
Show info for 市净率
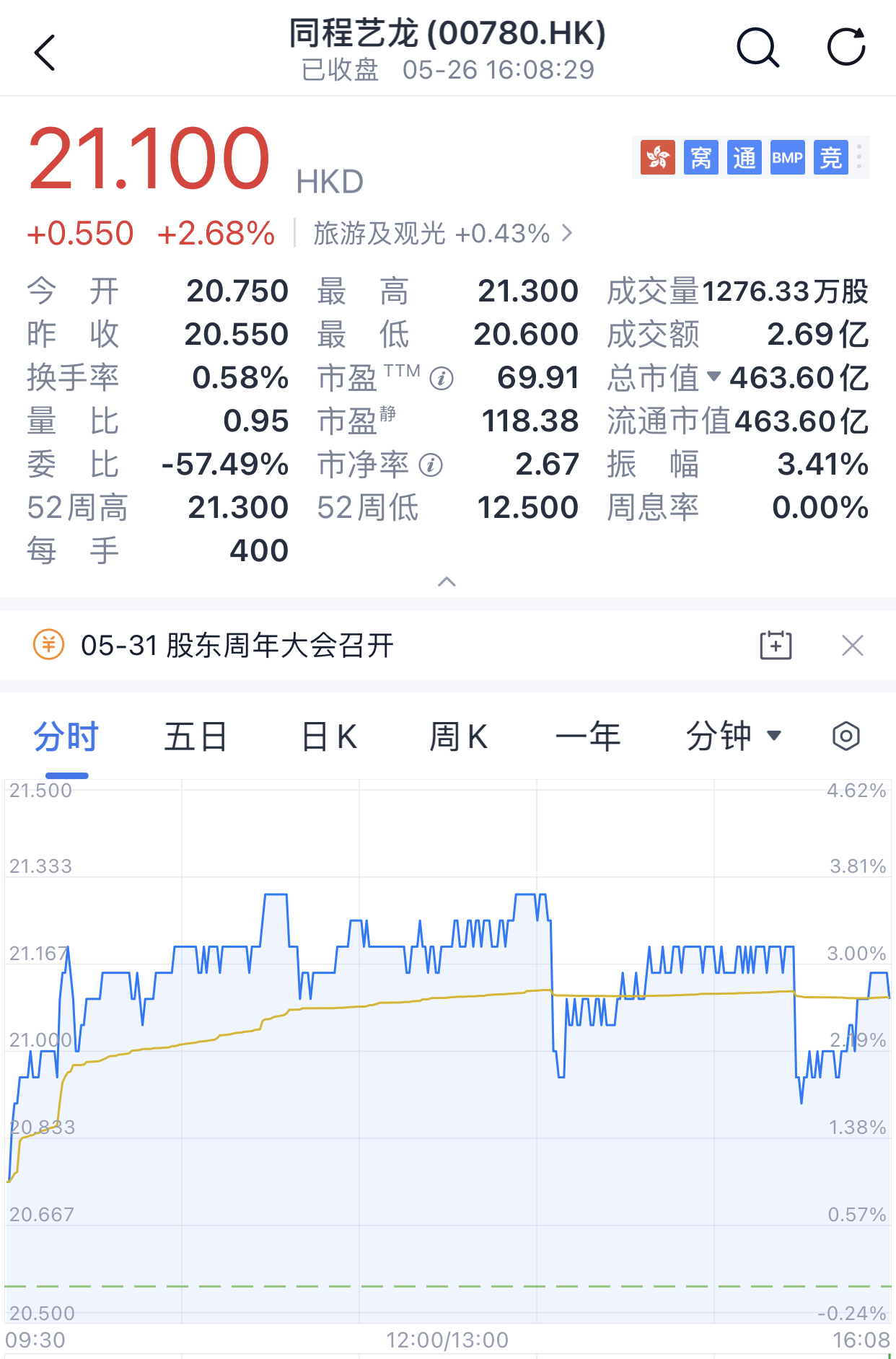point(431,465)
